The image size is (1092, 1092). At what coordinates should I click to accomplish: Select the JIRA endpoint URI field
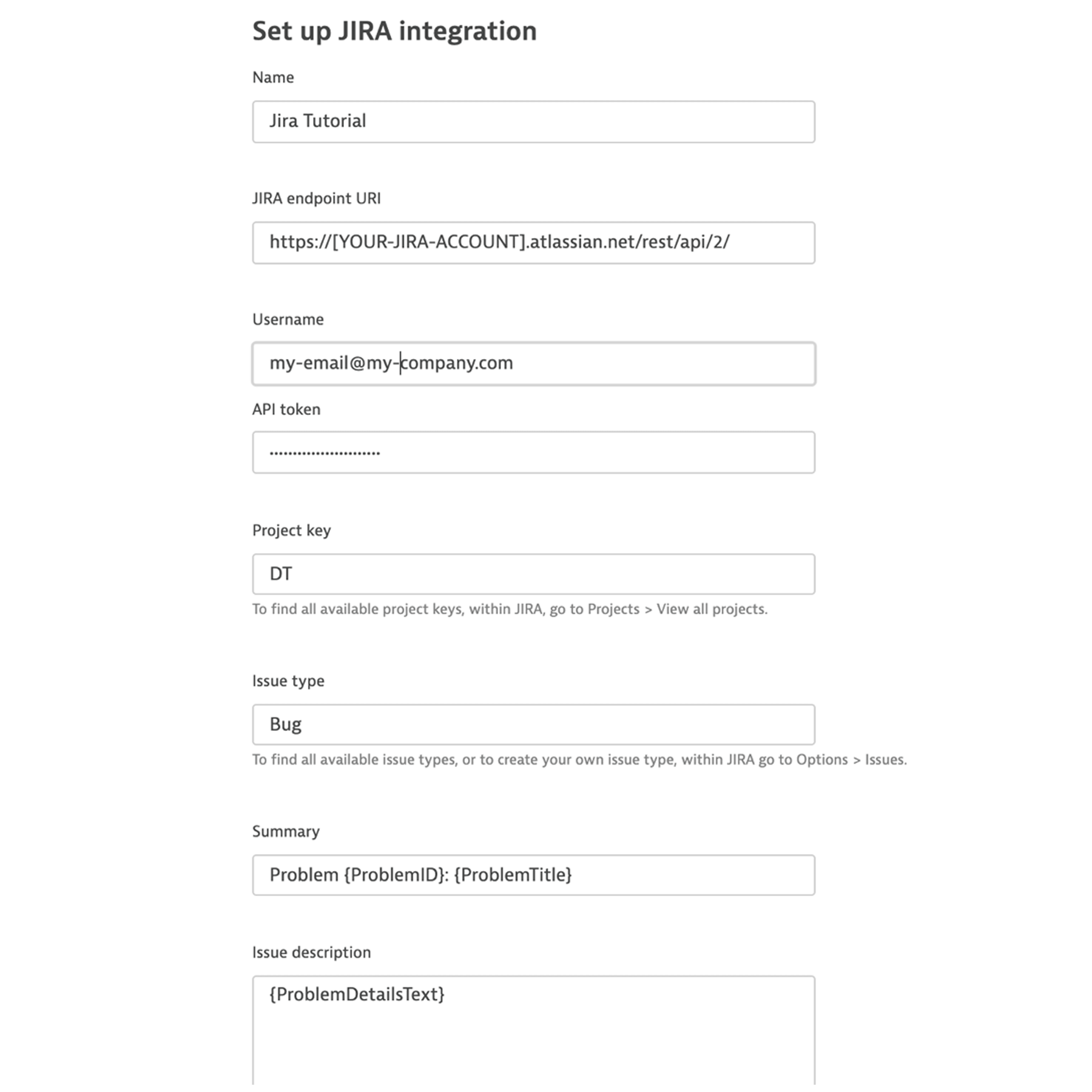tap(533, 242)
